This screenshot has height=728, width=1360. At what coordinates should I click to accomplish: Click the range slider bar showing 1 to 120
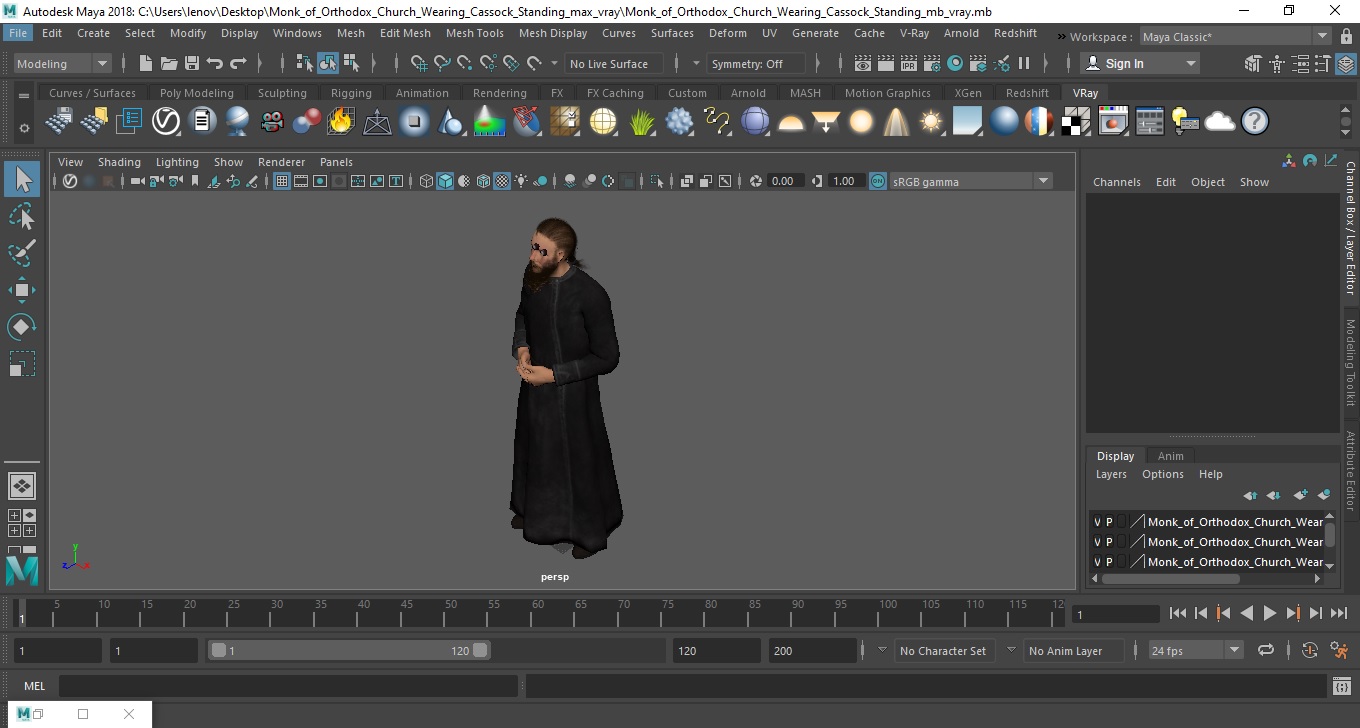[348, 650]
